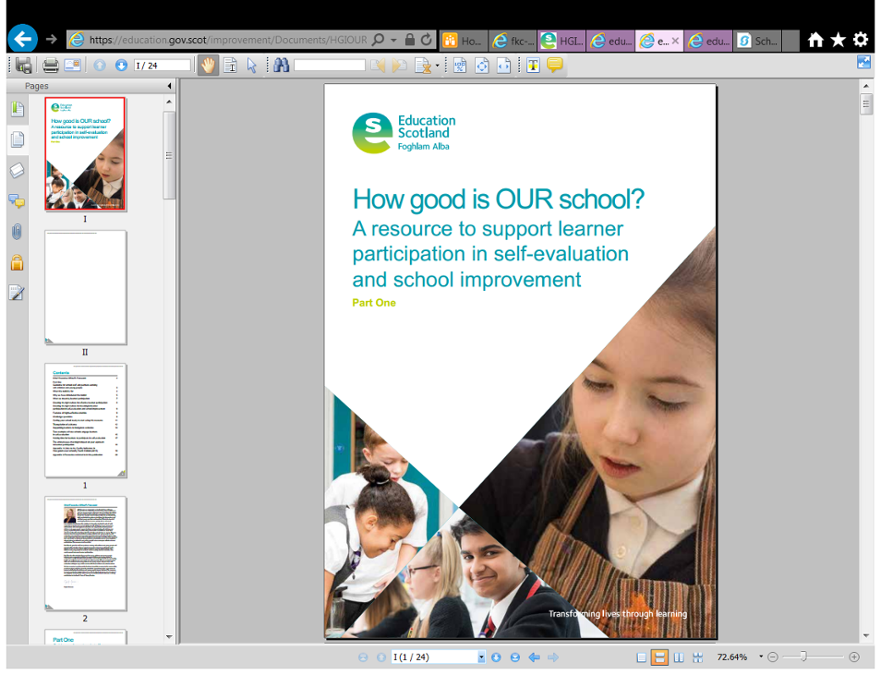Click the save document icon
The width and height of the screenshot is (881, 675).
tap(24, 66)
